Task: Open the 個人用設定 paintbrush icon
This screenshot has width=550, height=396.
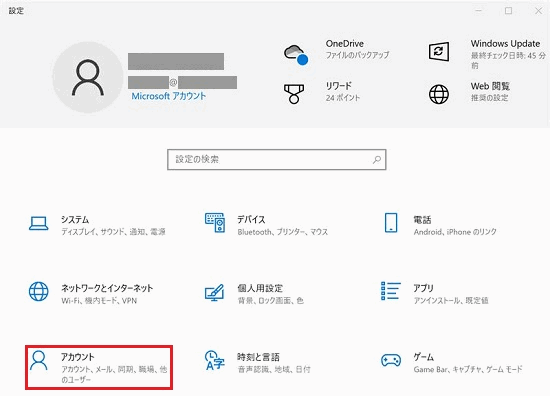Action: point(215,293)
